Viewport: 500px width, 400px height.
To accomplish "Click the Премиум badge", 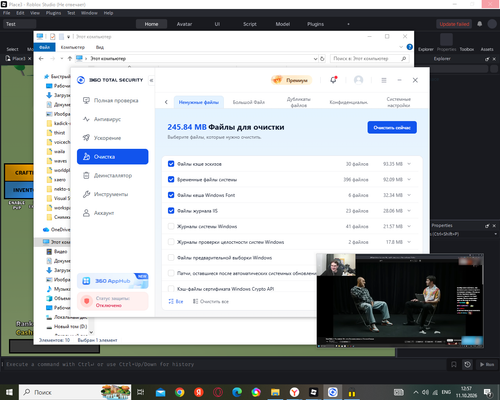I will [x=291, y=80].
